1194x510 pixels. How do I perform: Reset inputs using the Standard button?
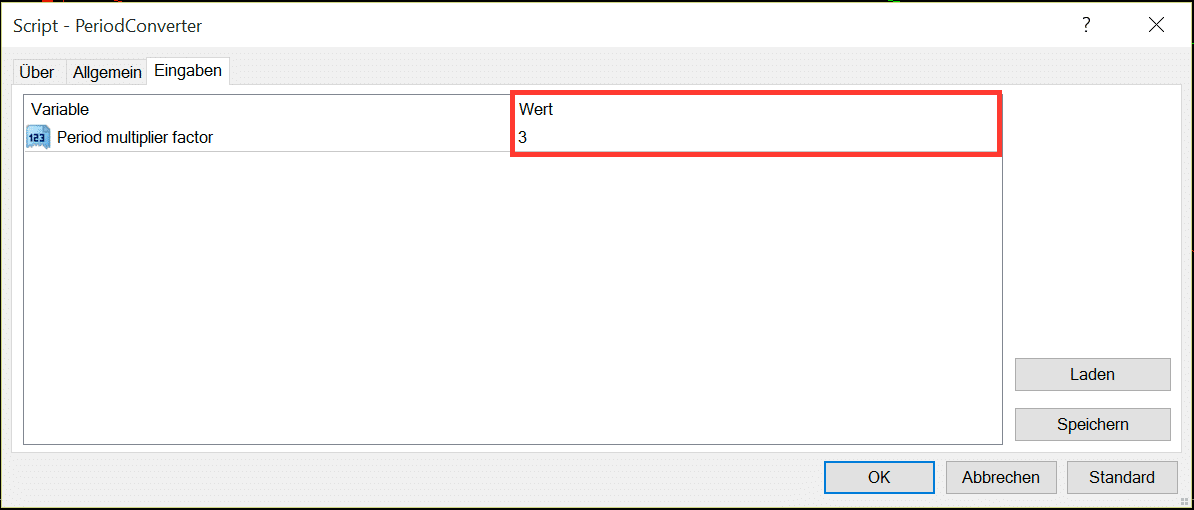point(1122,477)
